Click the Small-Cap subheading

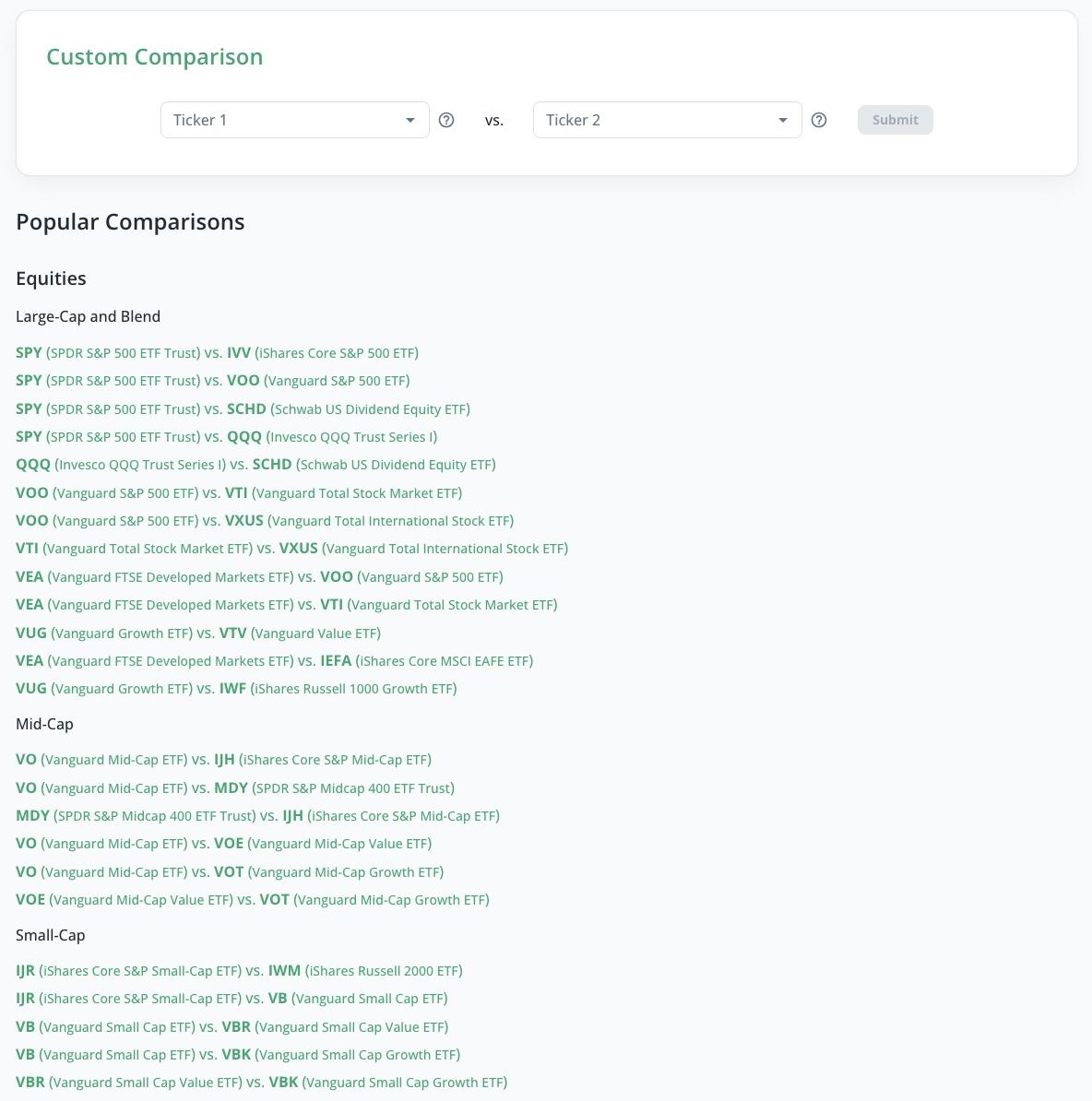[50, 935]
